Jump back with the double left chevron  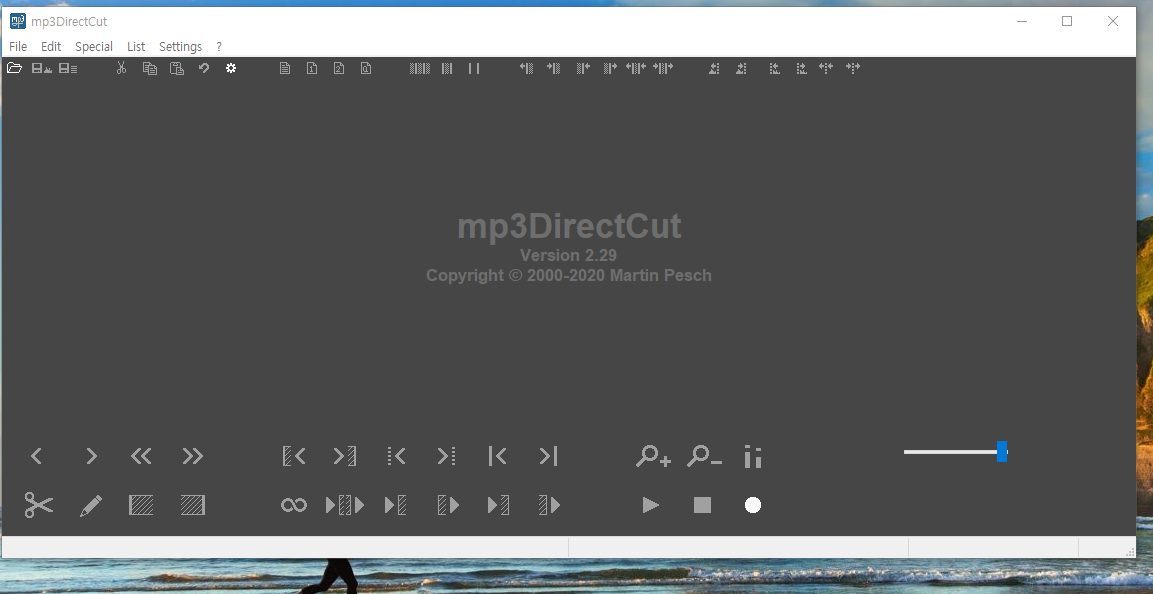click(141, 457)
